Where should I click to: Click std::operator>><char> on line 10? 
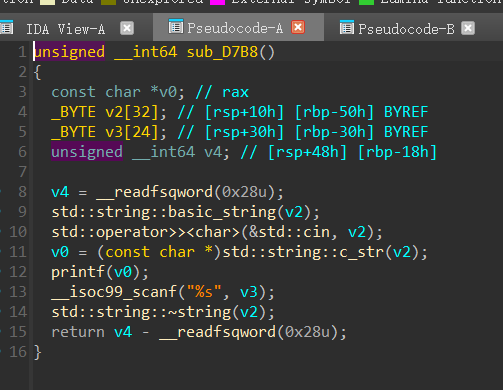(146, 232)
